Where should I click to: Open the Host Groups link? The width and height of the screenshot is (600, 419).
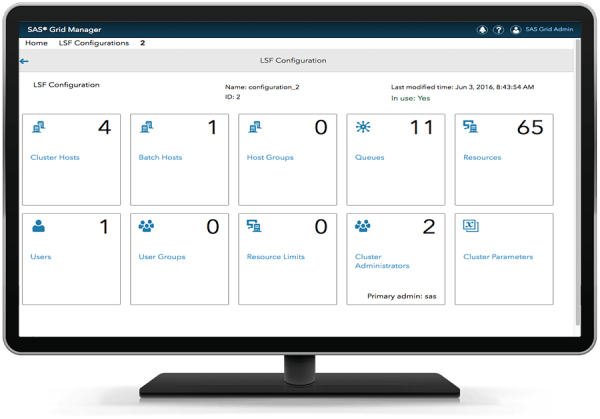270,157
